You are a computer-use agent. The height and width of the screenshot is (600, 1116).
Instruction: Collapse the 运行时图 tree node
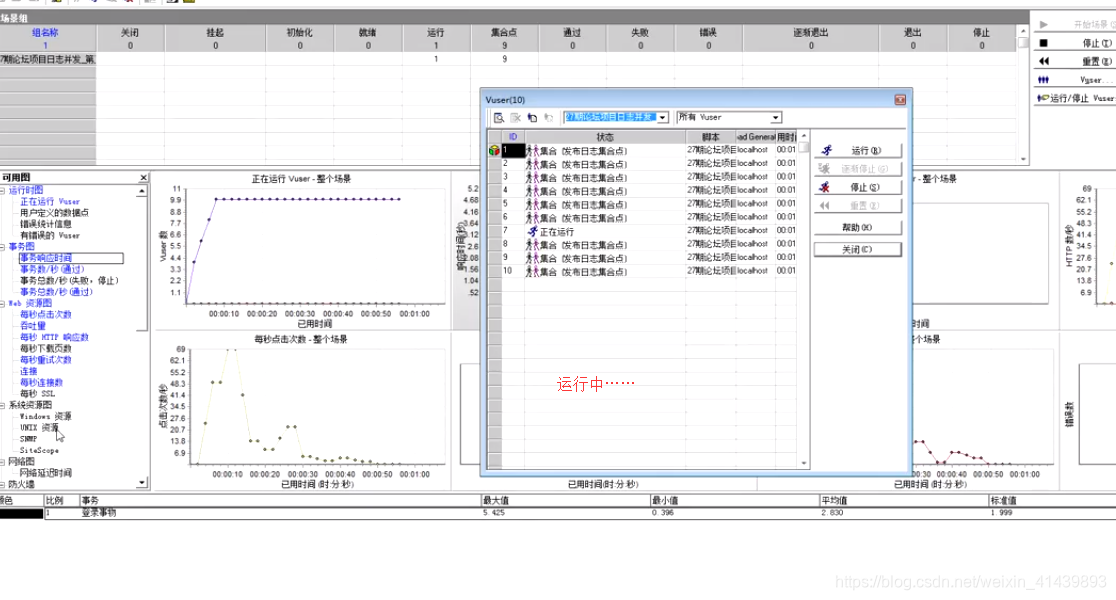coord(3,191)
